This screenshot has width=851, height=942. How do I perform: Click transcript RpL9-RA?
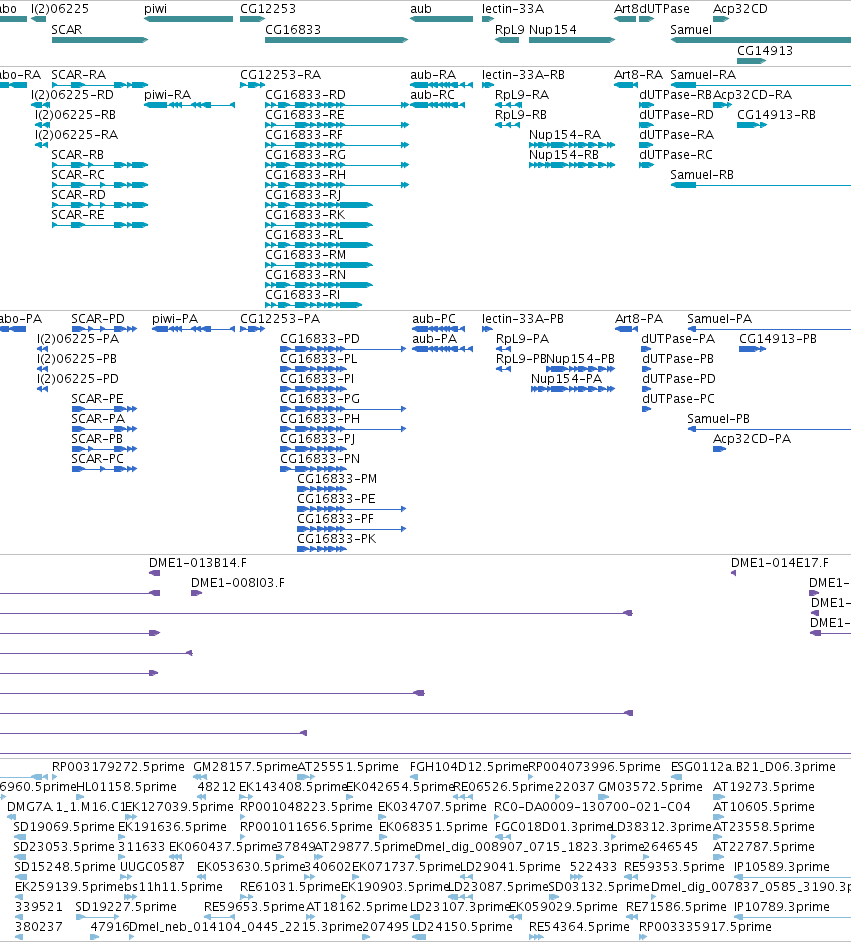click(x=508, y=105)
